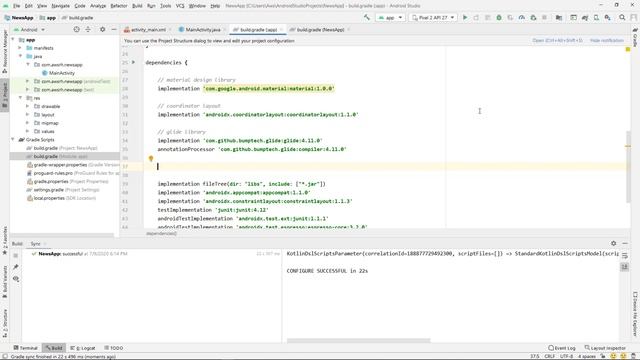Toggle soft-wrap icon in Build output
640x360 pixels.
tap(625, 256)
